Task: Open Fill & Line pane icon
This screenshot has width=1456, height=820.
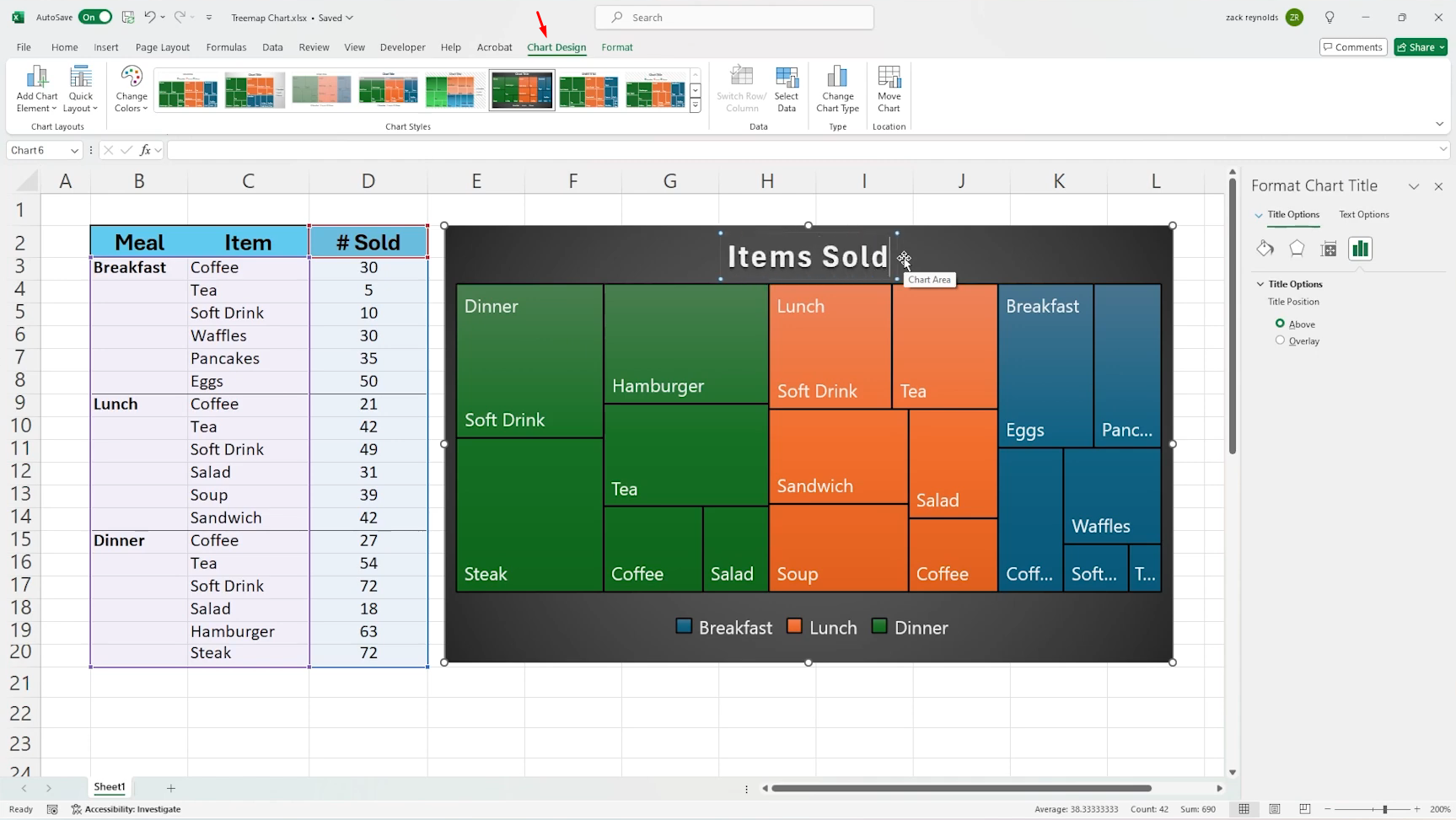Action: (1265, 249)
